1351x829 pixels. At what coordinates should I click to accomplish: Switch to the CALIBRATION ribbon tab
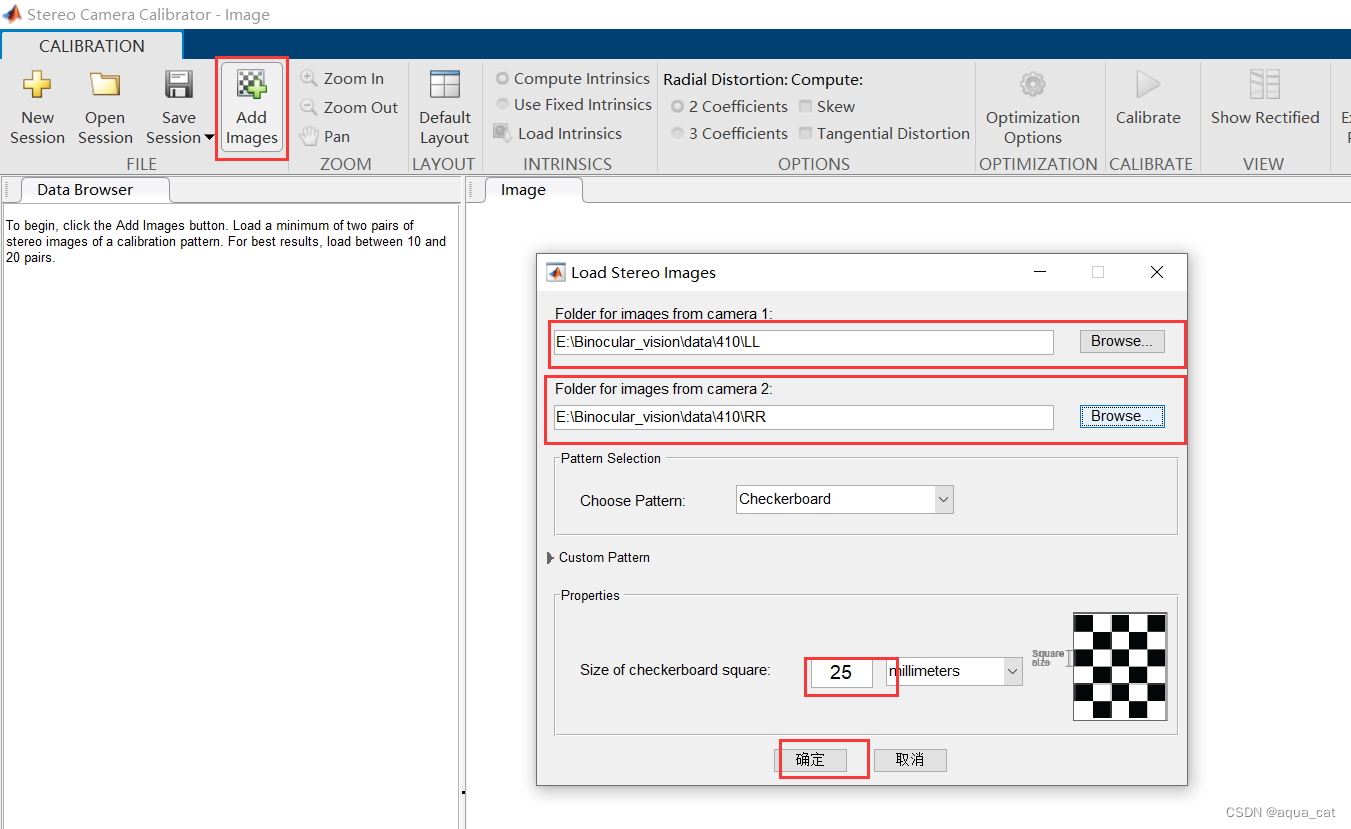[x=92, y=46]
